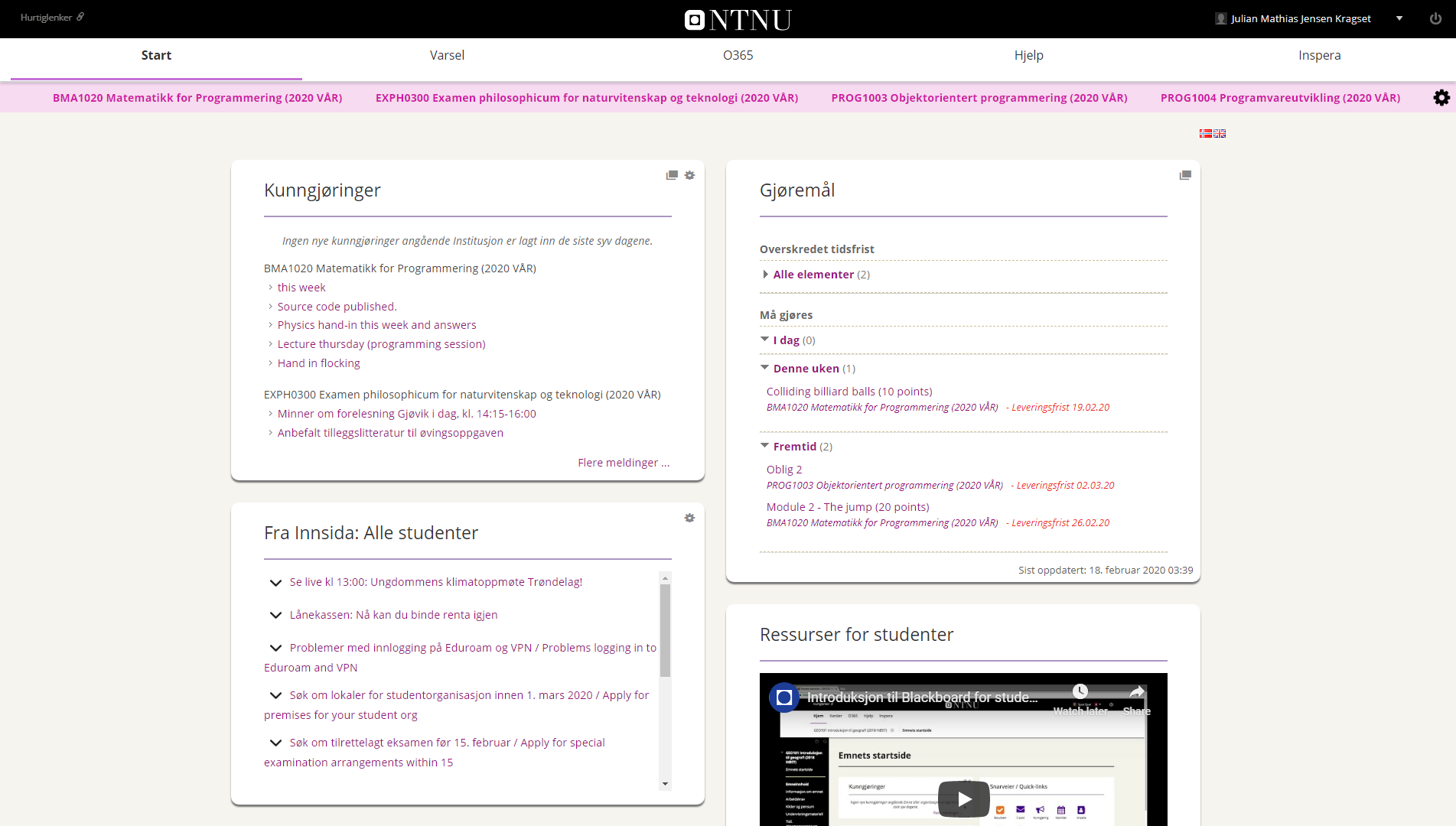Log out using the power icon
This screenshot has height=826, width=1456.
[1435, 18]
